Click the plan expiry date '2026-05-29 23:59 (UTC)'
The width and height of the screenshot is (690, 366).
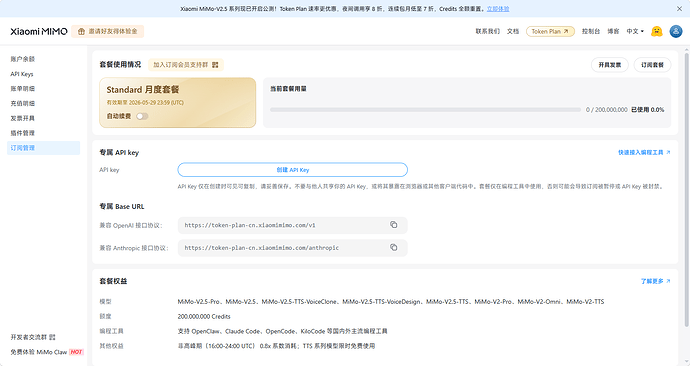coord(156,102)
